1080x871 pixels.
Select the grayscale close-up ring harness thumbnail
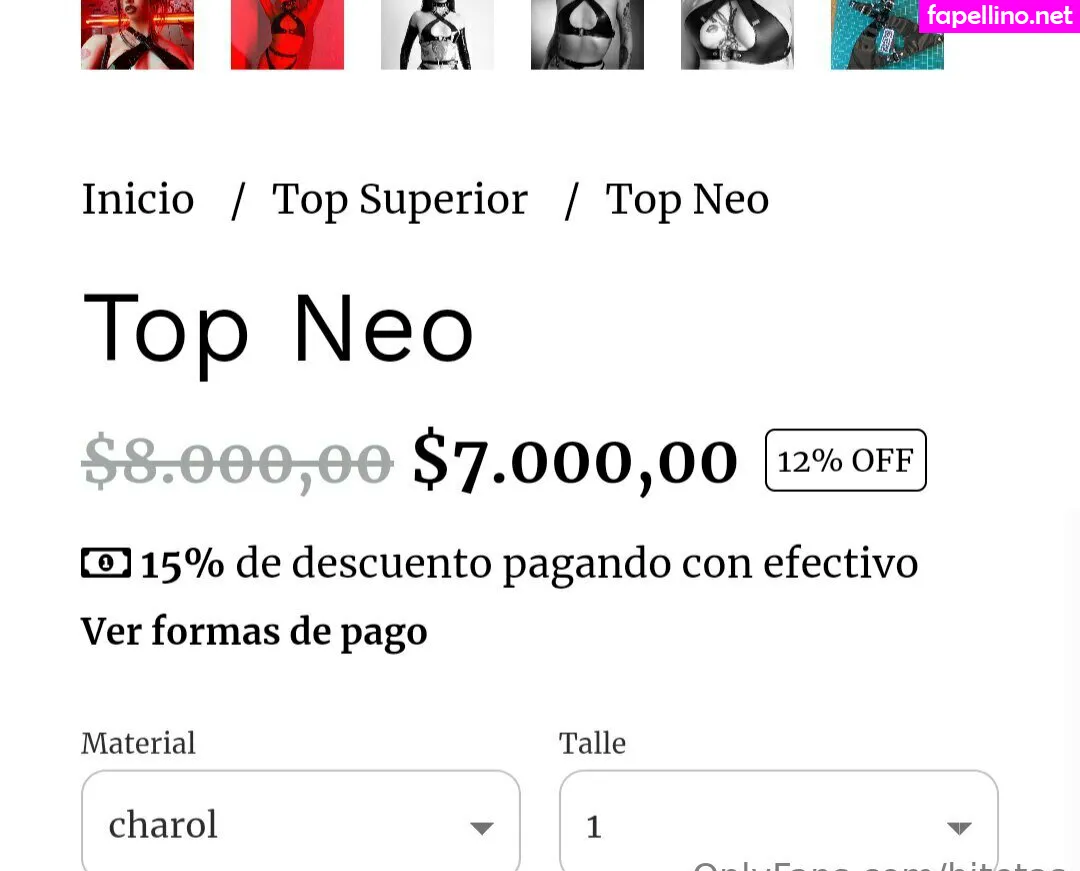point(737,34)
